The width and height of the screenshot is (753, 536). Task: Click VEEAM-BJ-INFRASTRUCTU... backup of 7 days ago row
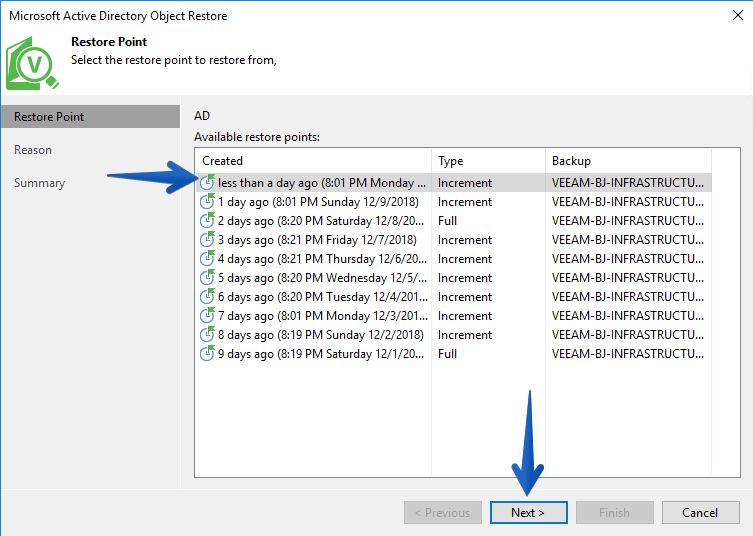click(628, 316)
